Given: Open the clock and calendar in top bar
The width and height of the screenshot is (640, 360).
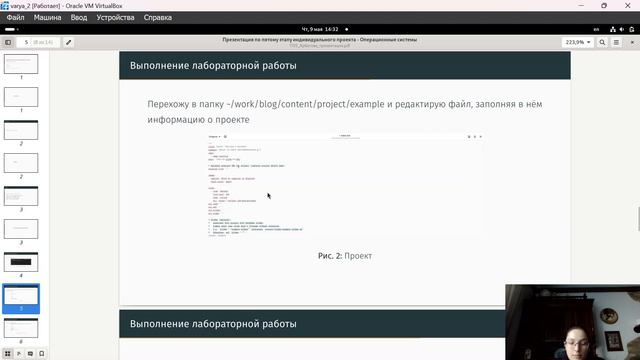Looking at the screenshot, I should (x=320, y=29).
